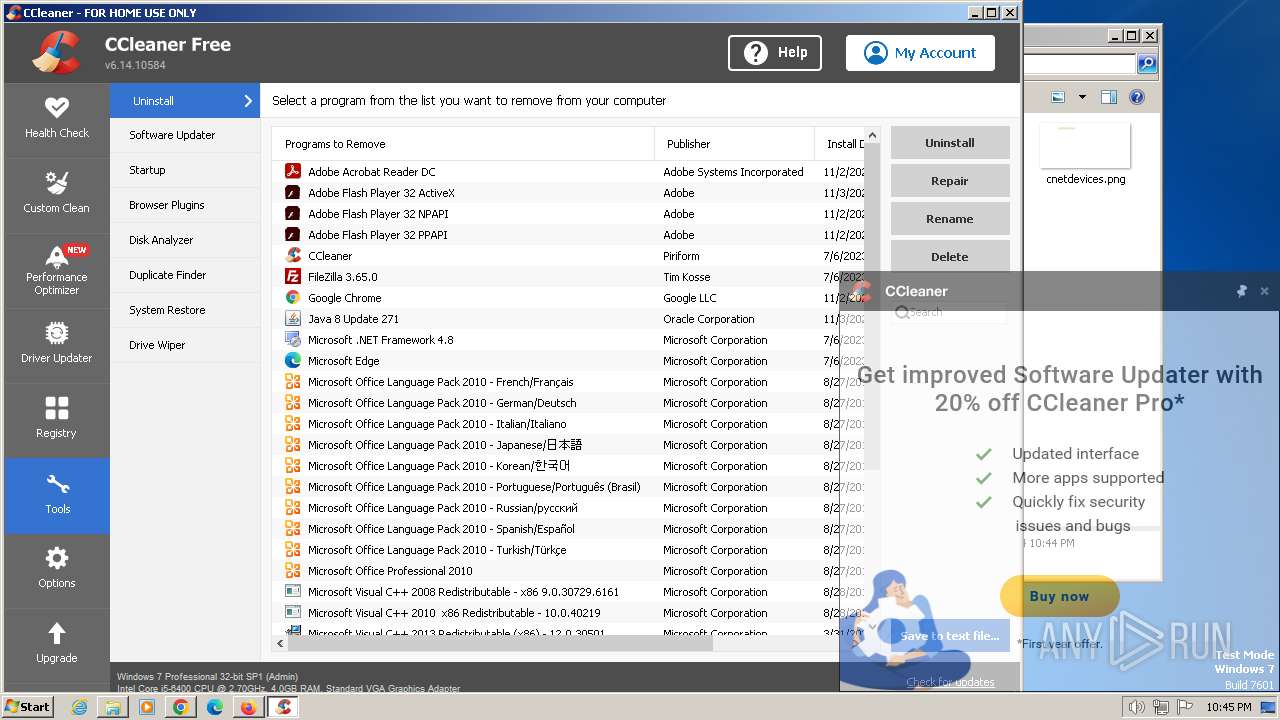1280x720 pixels.
Task: Open Drive Wiper tab
Action: 185,345
